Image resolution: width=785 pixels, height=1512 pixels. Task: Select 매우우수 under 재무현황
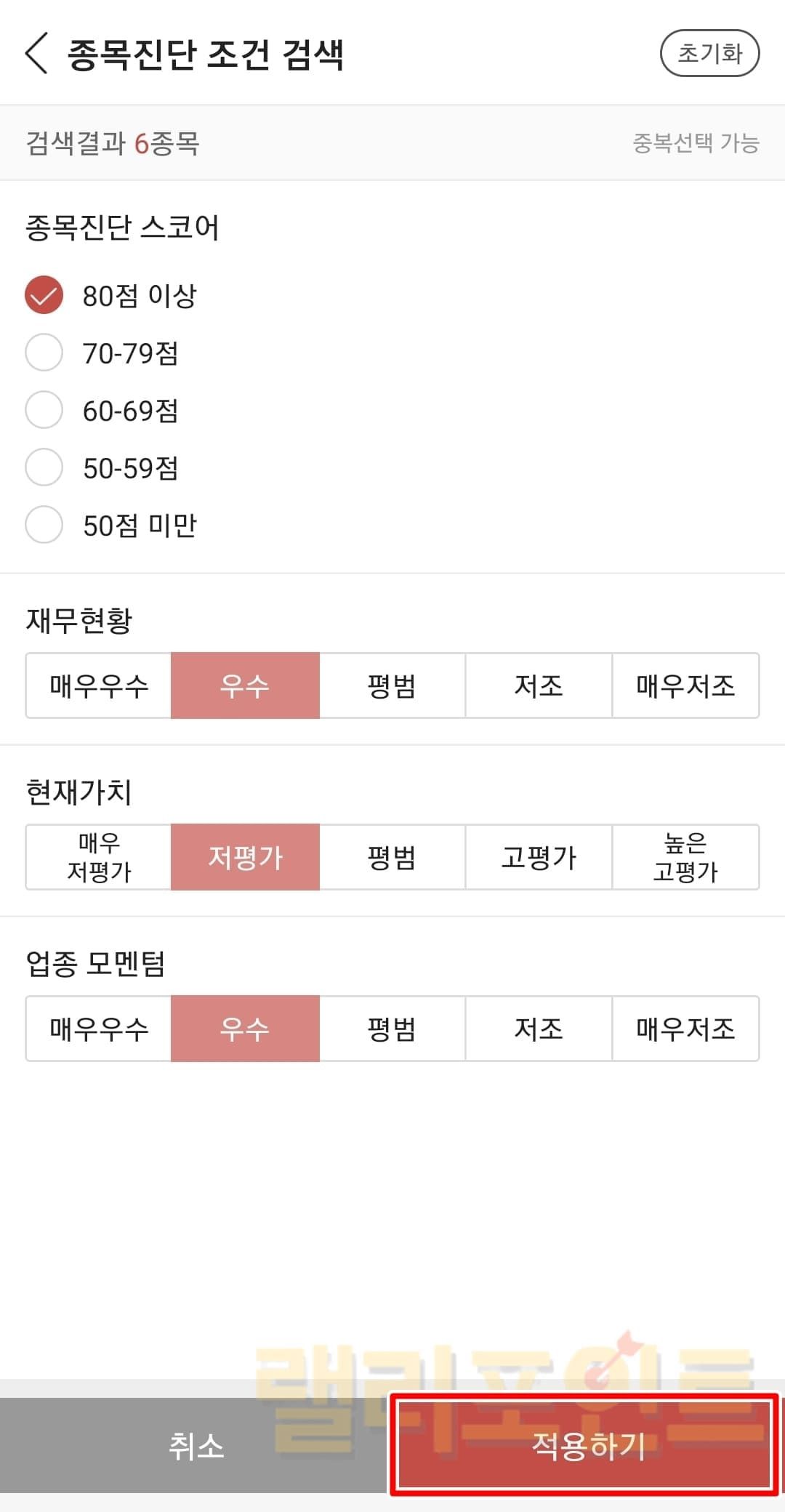tap(99, 685)
